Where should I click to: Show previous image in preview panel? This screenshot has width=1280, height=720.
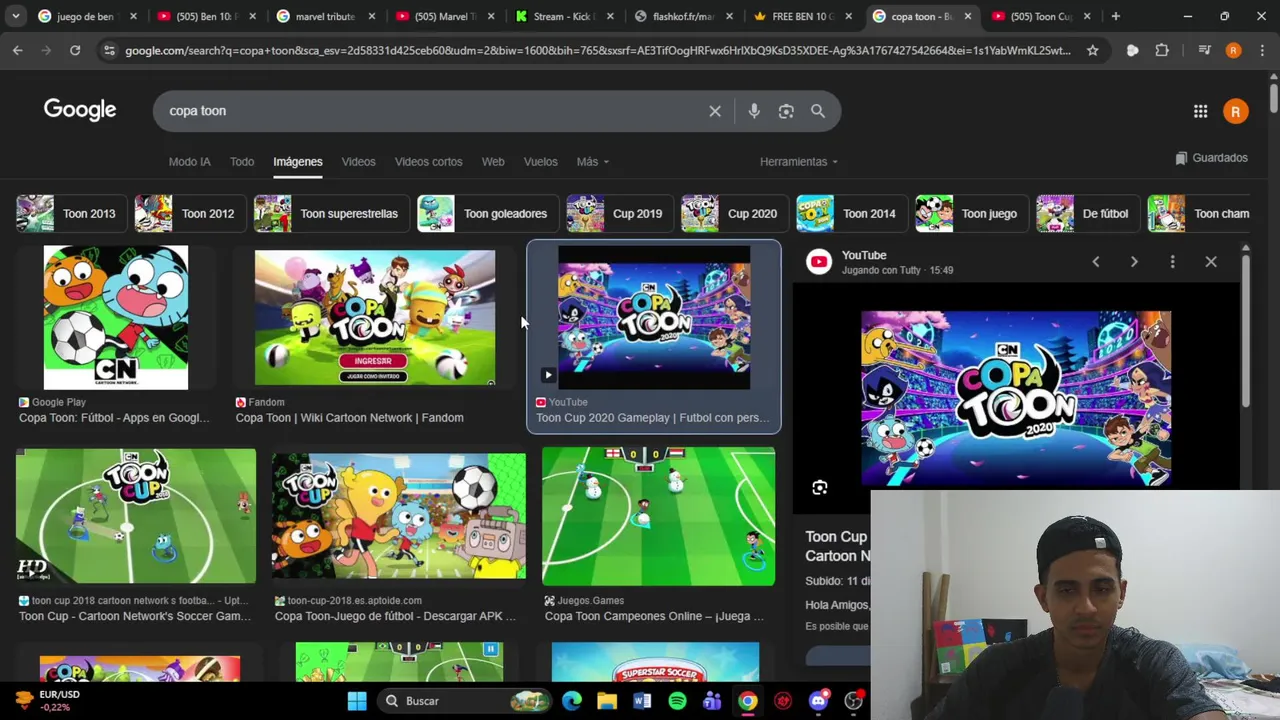(x=1096, y=262)
